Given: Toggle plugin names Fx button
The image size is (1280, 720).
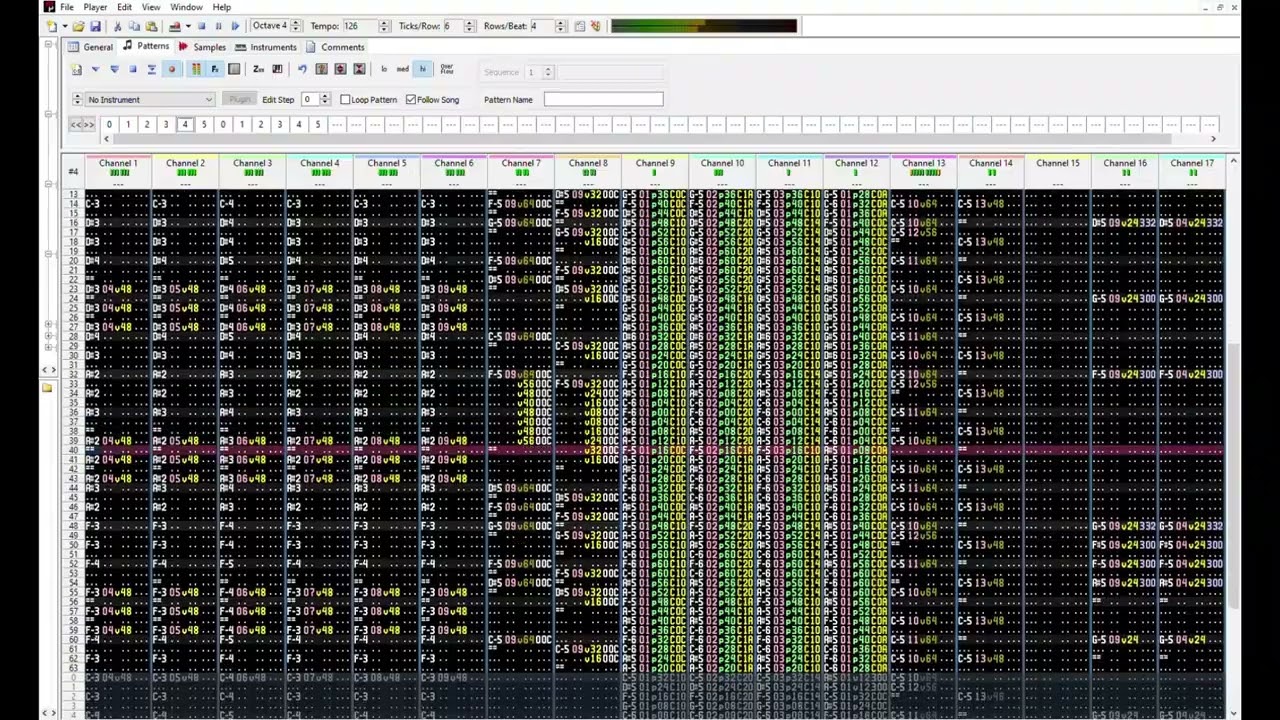Looking at the screenshot, I should click(214, 69).
